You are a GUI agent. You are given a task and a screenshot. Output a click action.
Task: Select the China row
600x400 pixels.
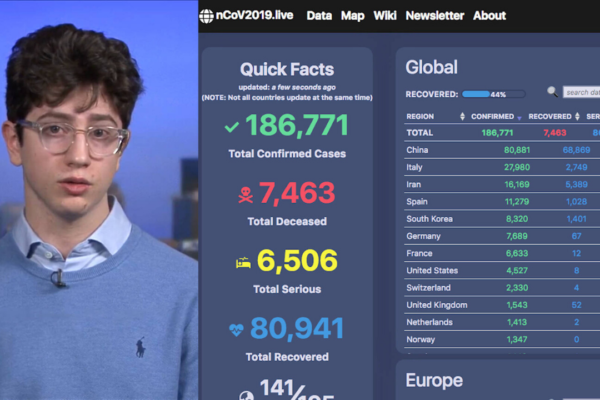point(502,150)
